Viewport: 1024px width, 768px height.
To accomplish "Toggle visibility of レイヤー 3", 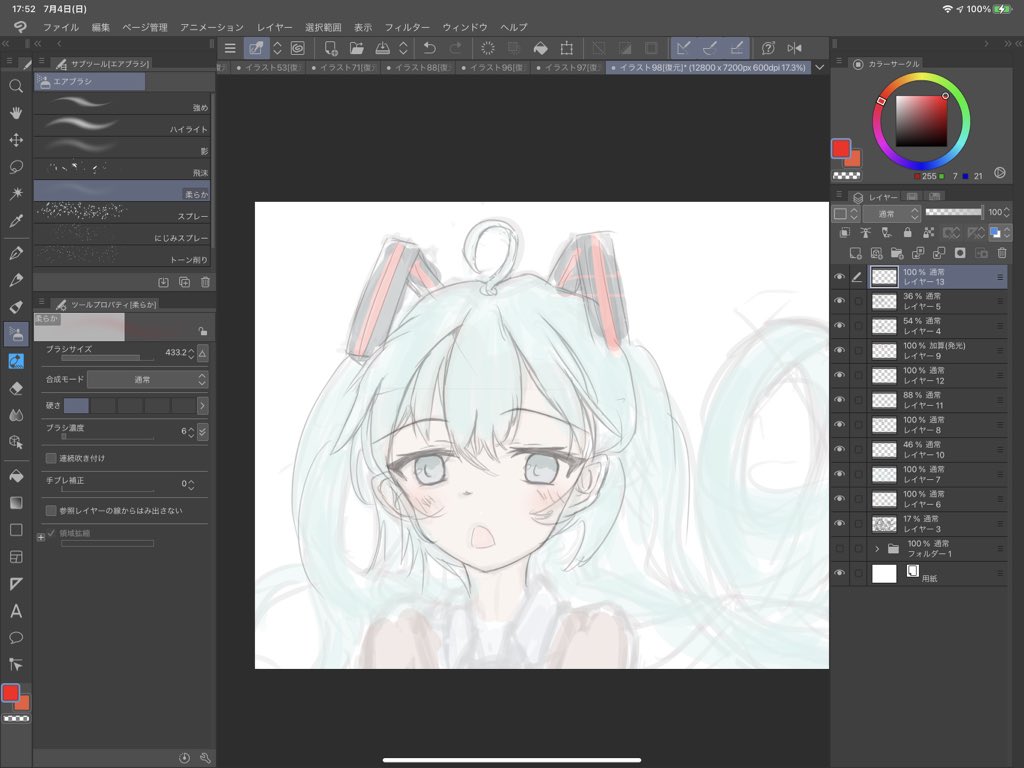I will tap(840, 524).
